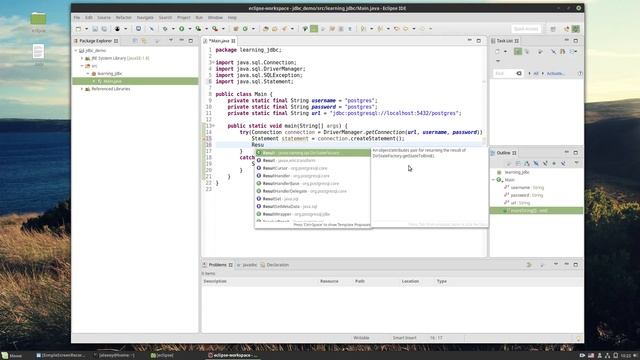Click the External Tools run icon
Screen dimensions: 640x360
[x=215, y=29]
